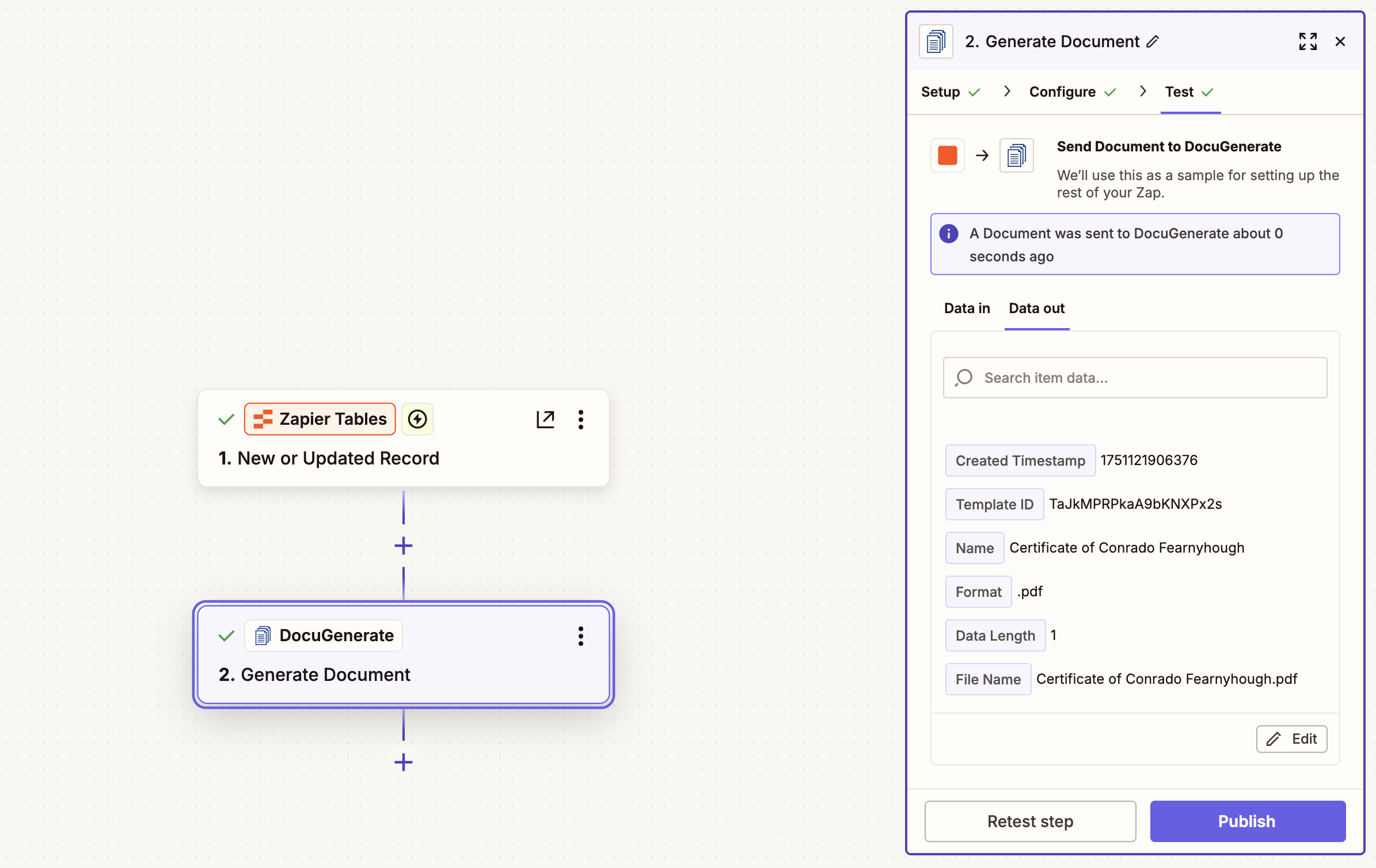This screenshot has height=868, width=1376.
Task: Open the Configure tab
Action: coord(1073,92)
